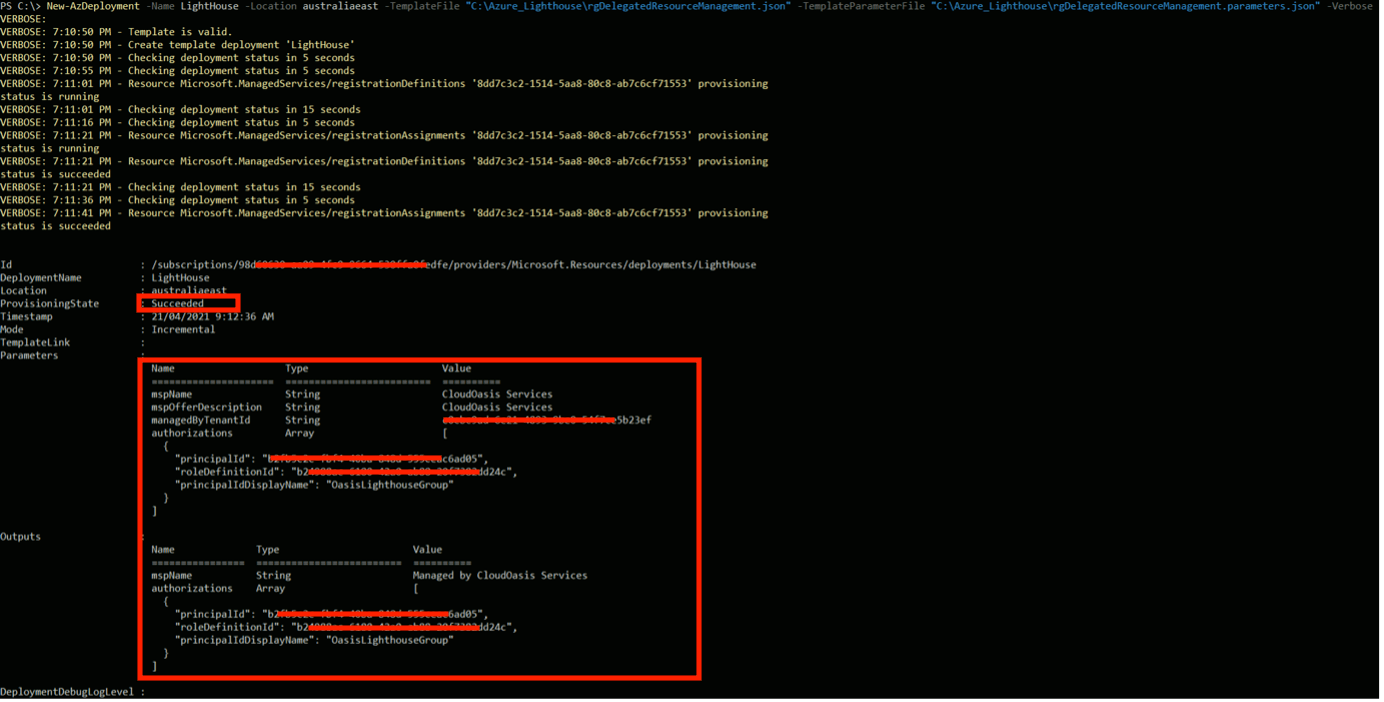Image resolution: width=1384 pixels, height=702 pixels.
Task: Click the DeploymentDebugLogLevel label
Action: pos(68,692)
